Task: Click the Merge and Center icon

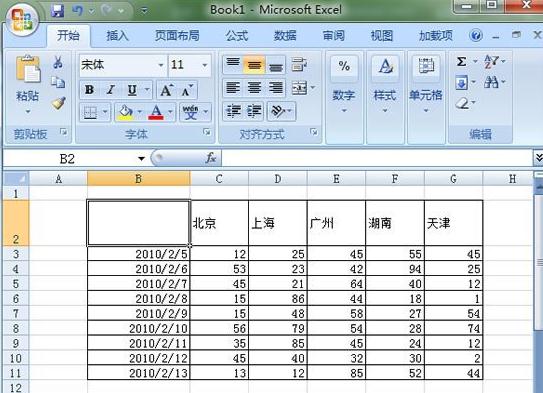Action: click(300, 88)
